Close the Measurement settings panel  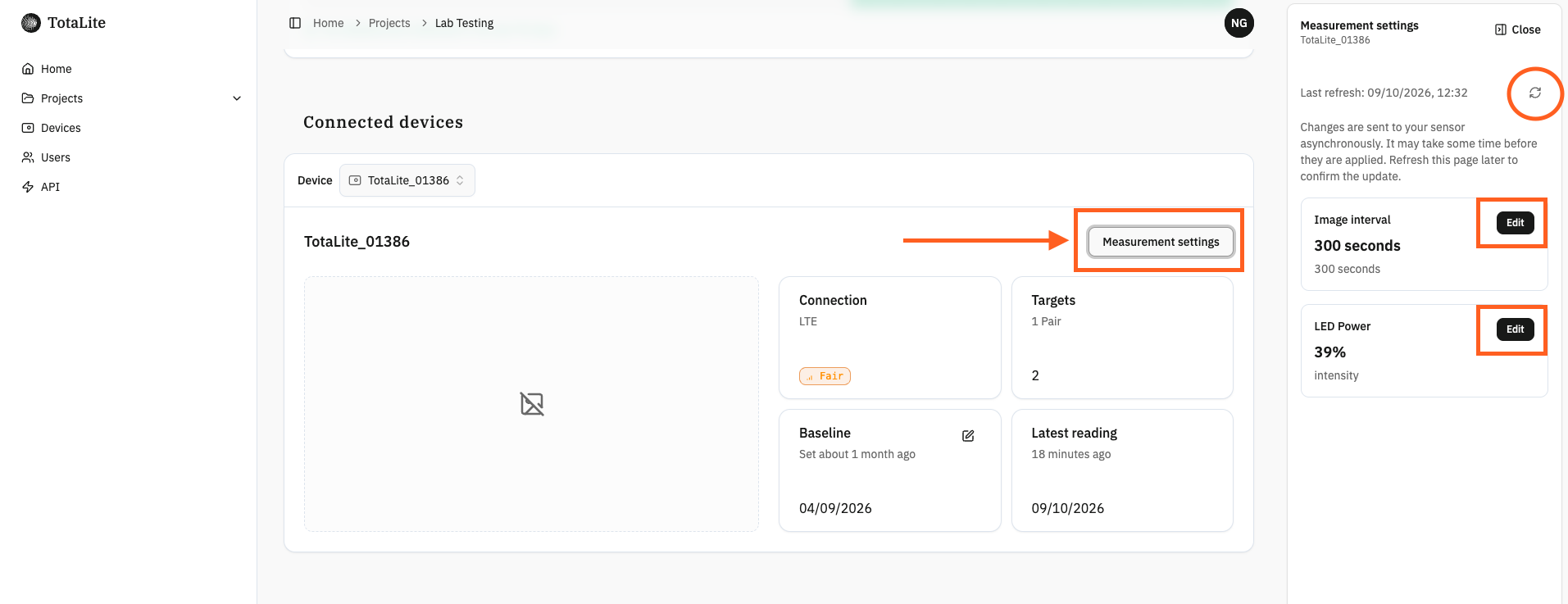point(1517,30)
